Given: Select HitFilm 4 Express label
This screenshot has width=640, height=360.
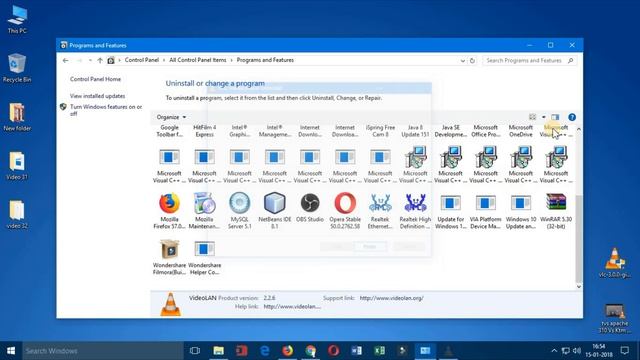Looking at the screenshot, I should click(204, 131).
